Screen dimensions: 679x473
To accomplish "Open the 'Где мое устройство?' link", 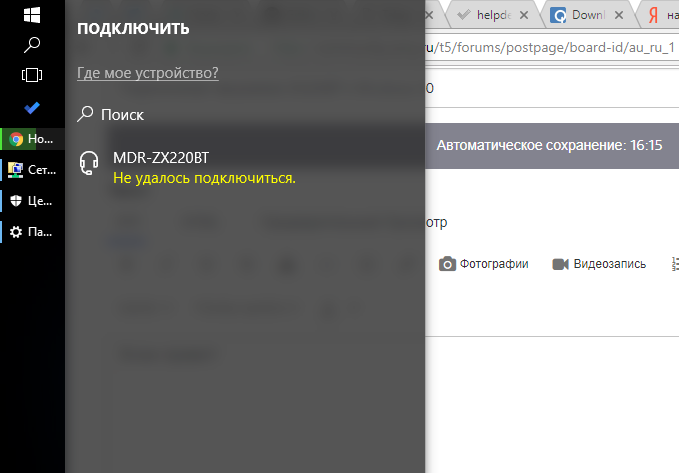I will 148,73.
